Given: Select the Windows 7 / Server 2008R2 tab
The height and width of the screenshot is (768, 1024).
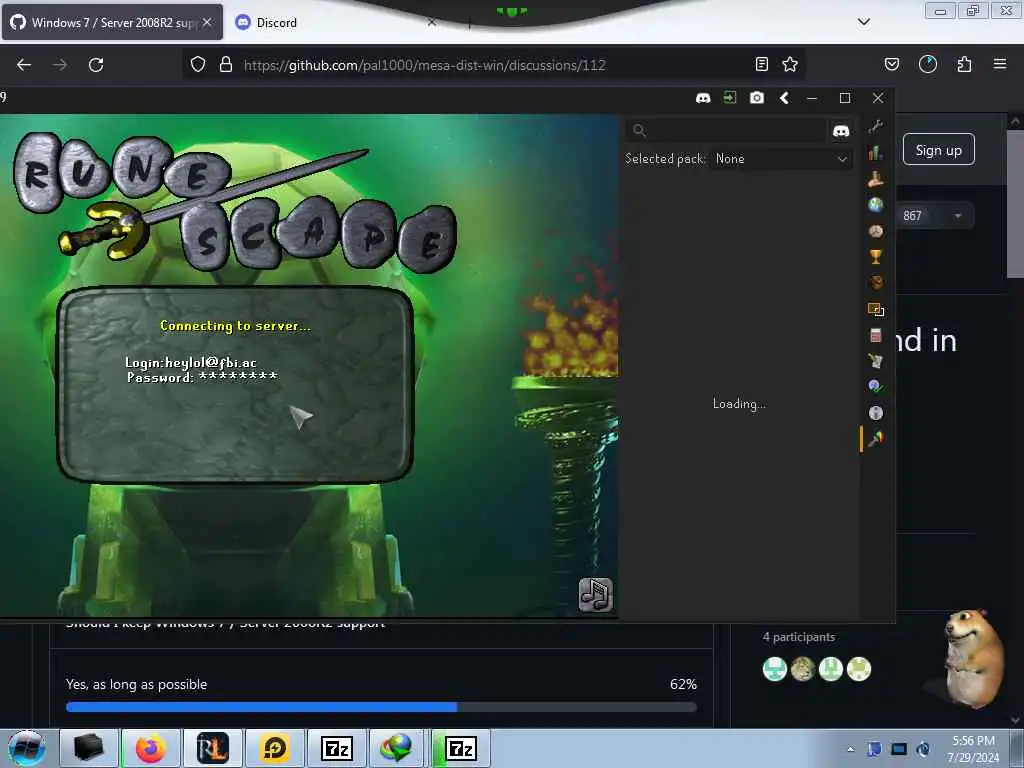Looking at the screenshot, I should click(112, 22).
